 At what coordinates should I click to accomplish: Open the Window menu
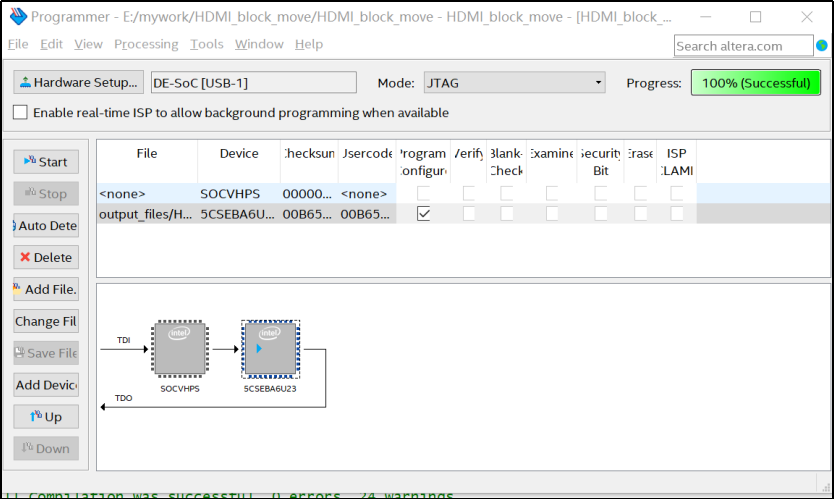259,44
